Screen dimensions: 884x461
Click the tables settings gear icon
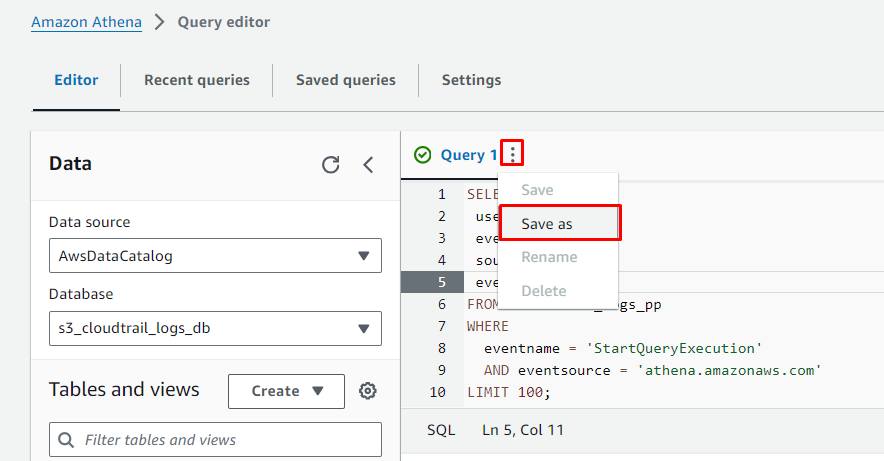pos(368,391)
